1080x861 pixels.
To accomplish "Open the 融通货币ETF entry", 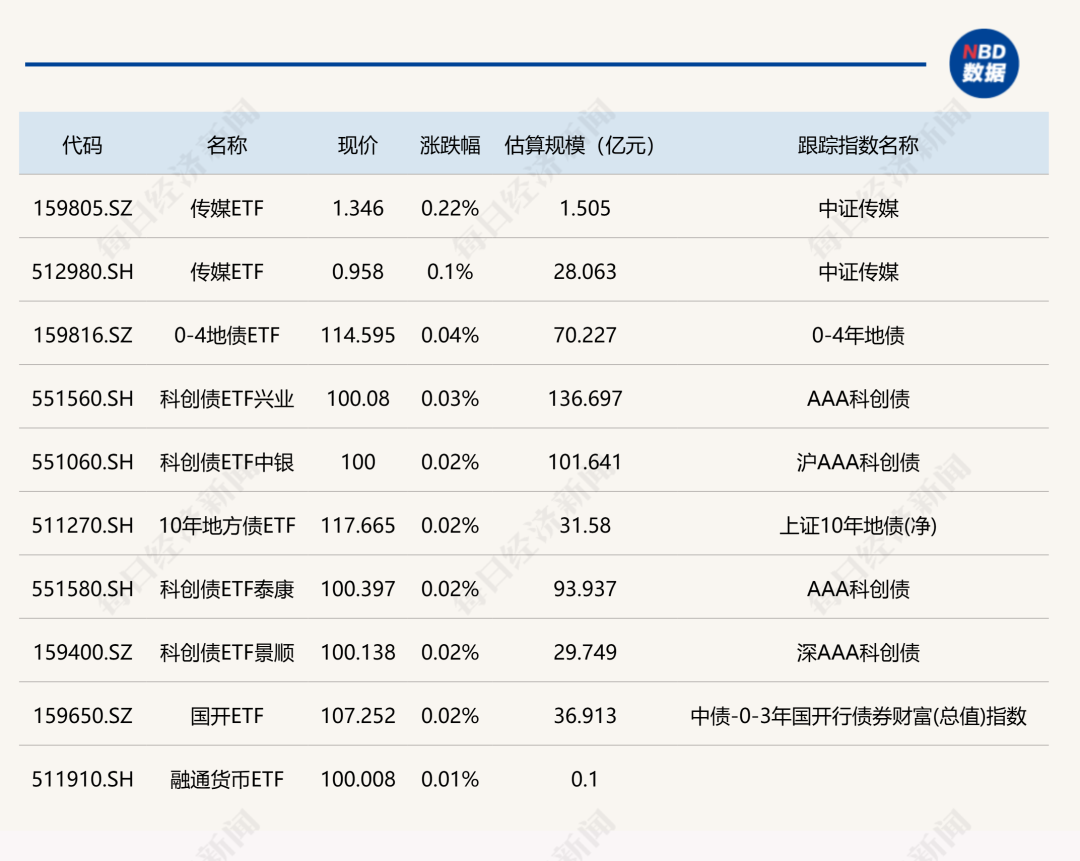I will tap(228, 779).
